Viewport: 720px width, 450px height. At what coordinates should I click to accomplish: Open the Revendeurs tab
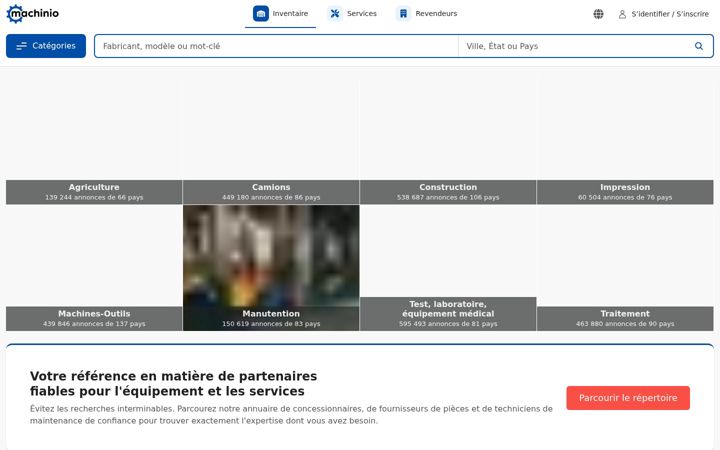pos(427,14)
